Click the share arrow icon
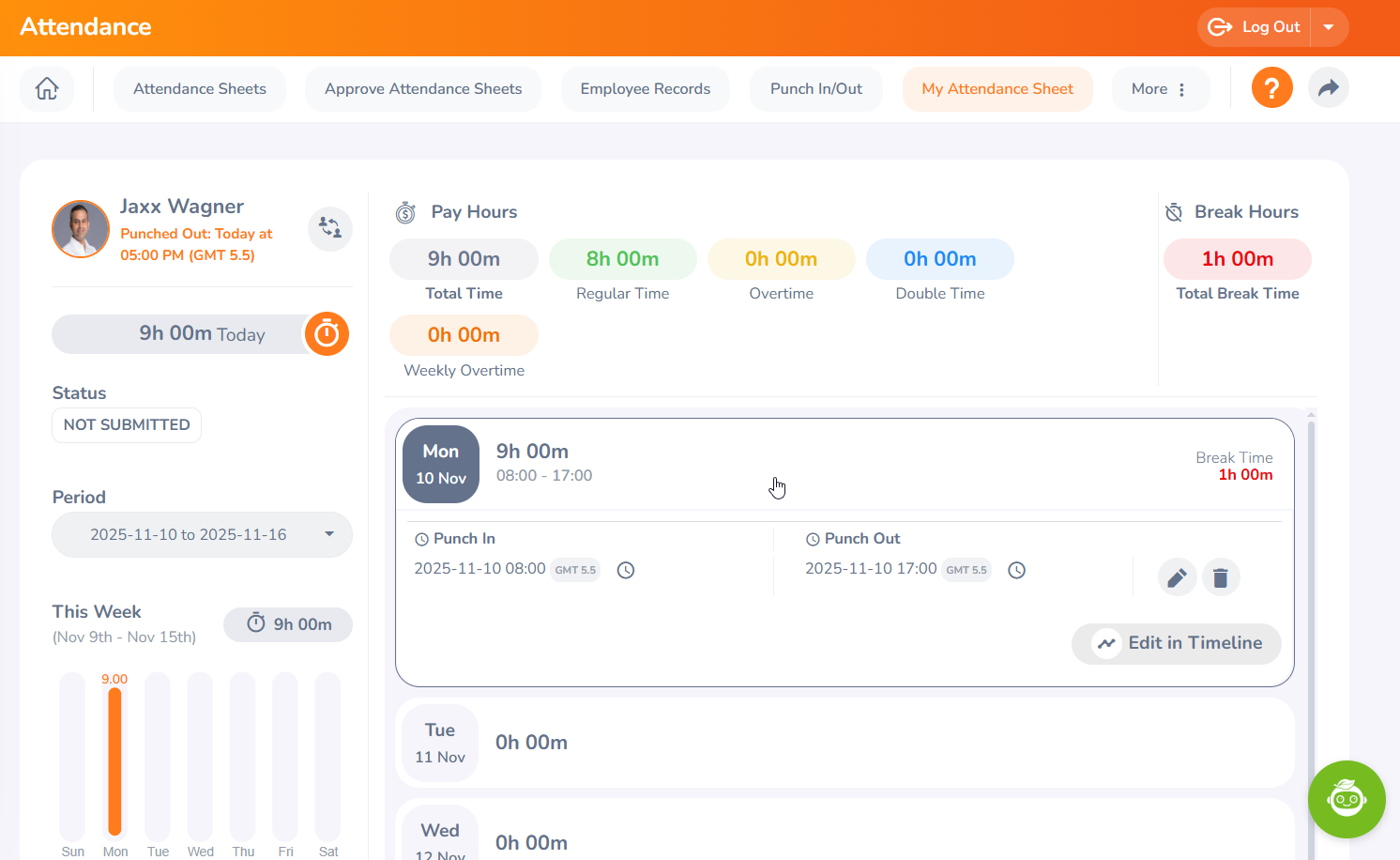Viewport: 1400px width, 860px height. pyautogui.click(x=1328, y=88)
